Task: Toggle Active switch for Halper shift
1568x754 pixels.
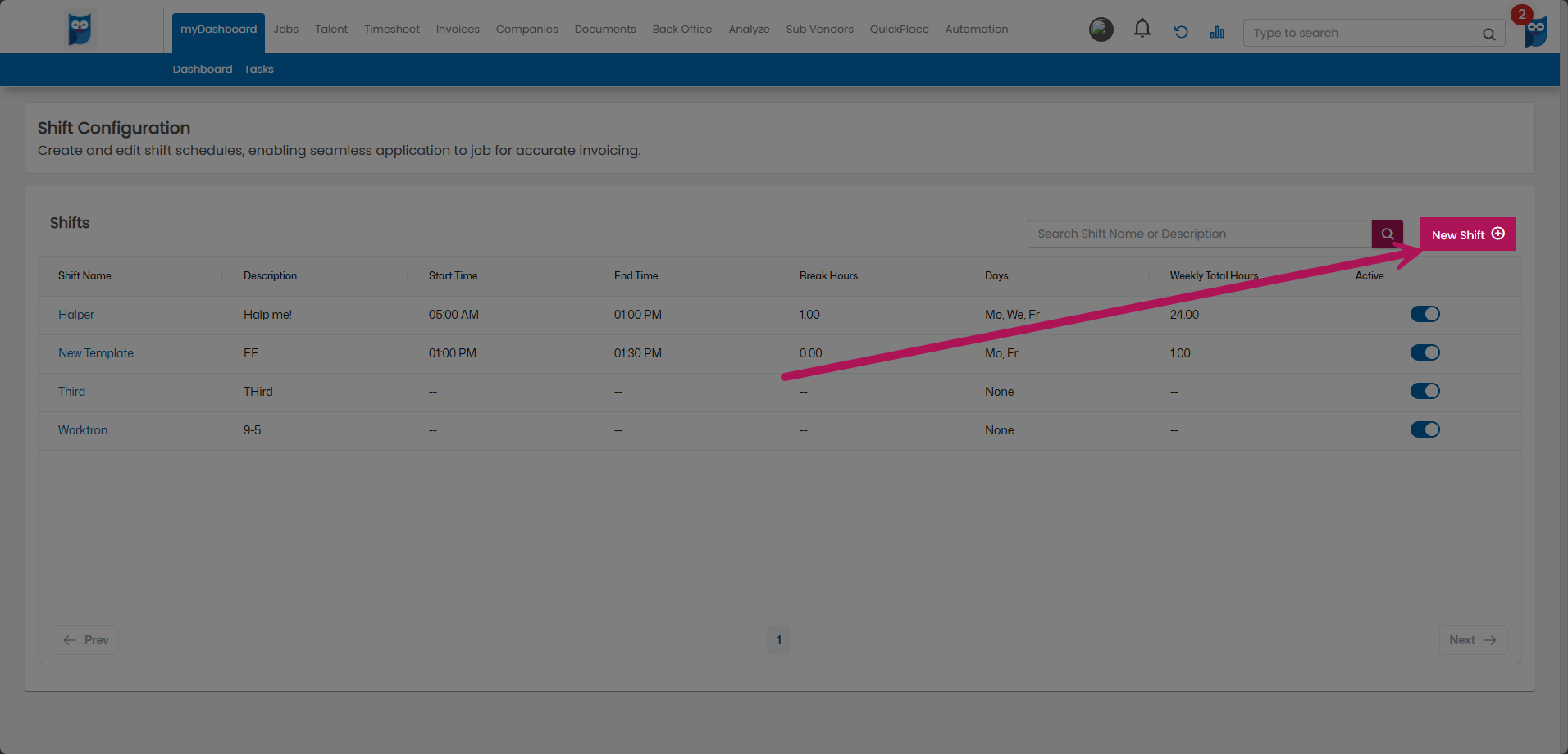Action: point(1424,314)
